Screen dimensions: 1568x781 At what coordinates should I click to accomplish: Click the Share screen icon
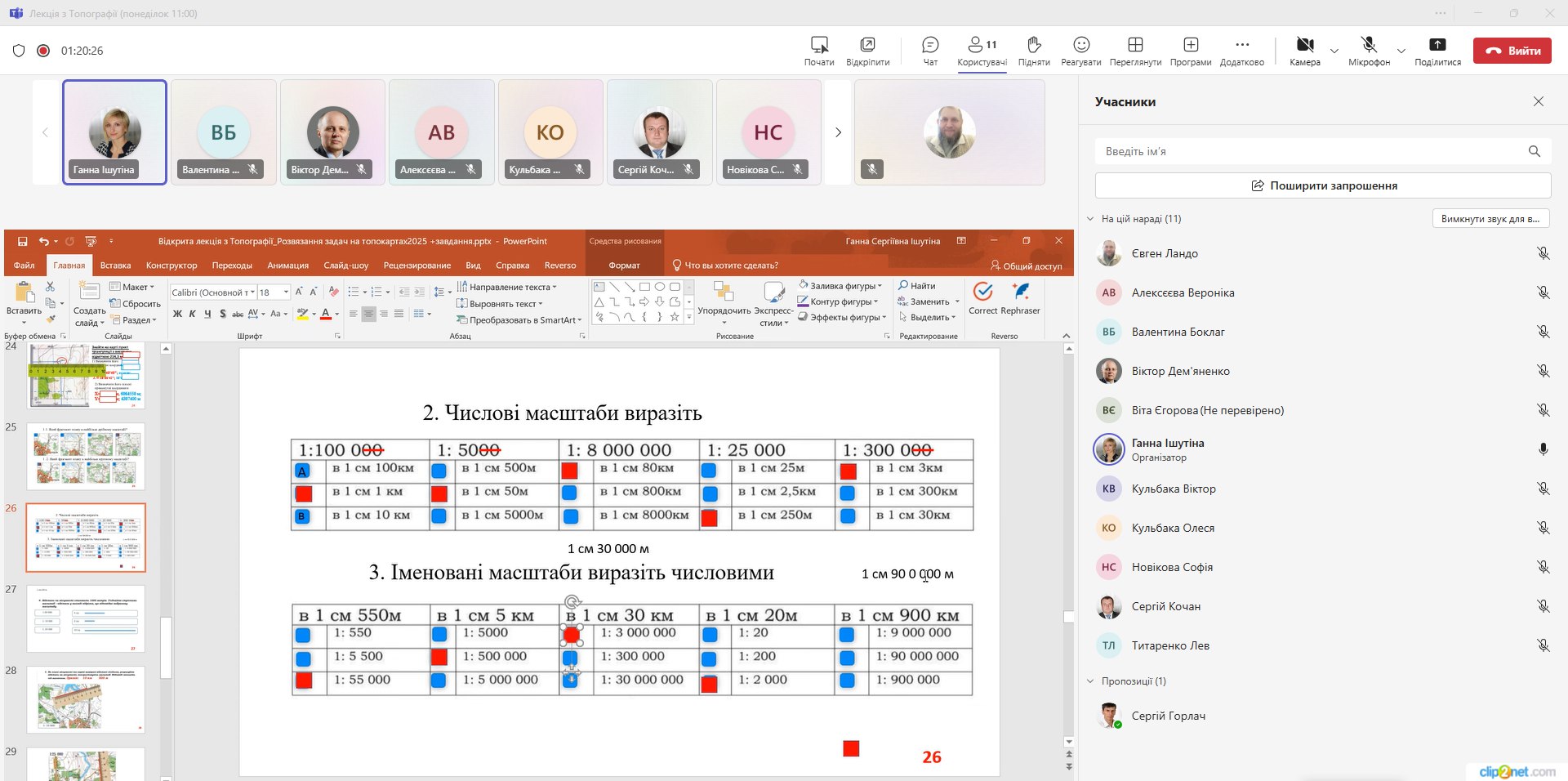1437,45
